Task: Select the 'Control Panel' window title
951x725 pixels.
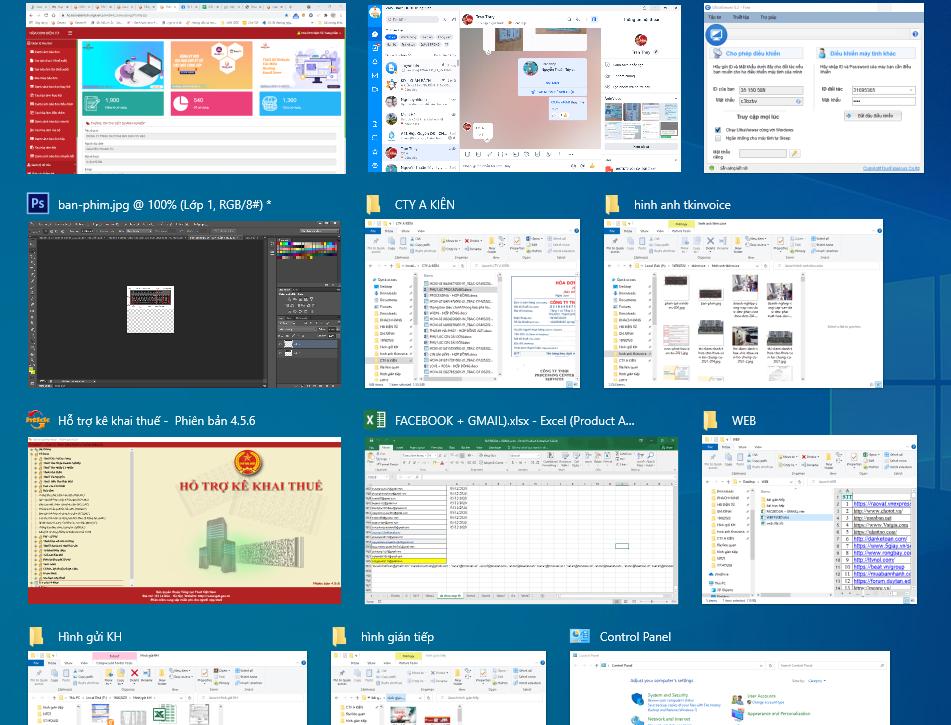Action: coord(635,636)
